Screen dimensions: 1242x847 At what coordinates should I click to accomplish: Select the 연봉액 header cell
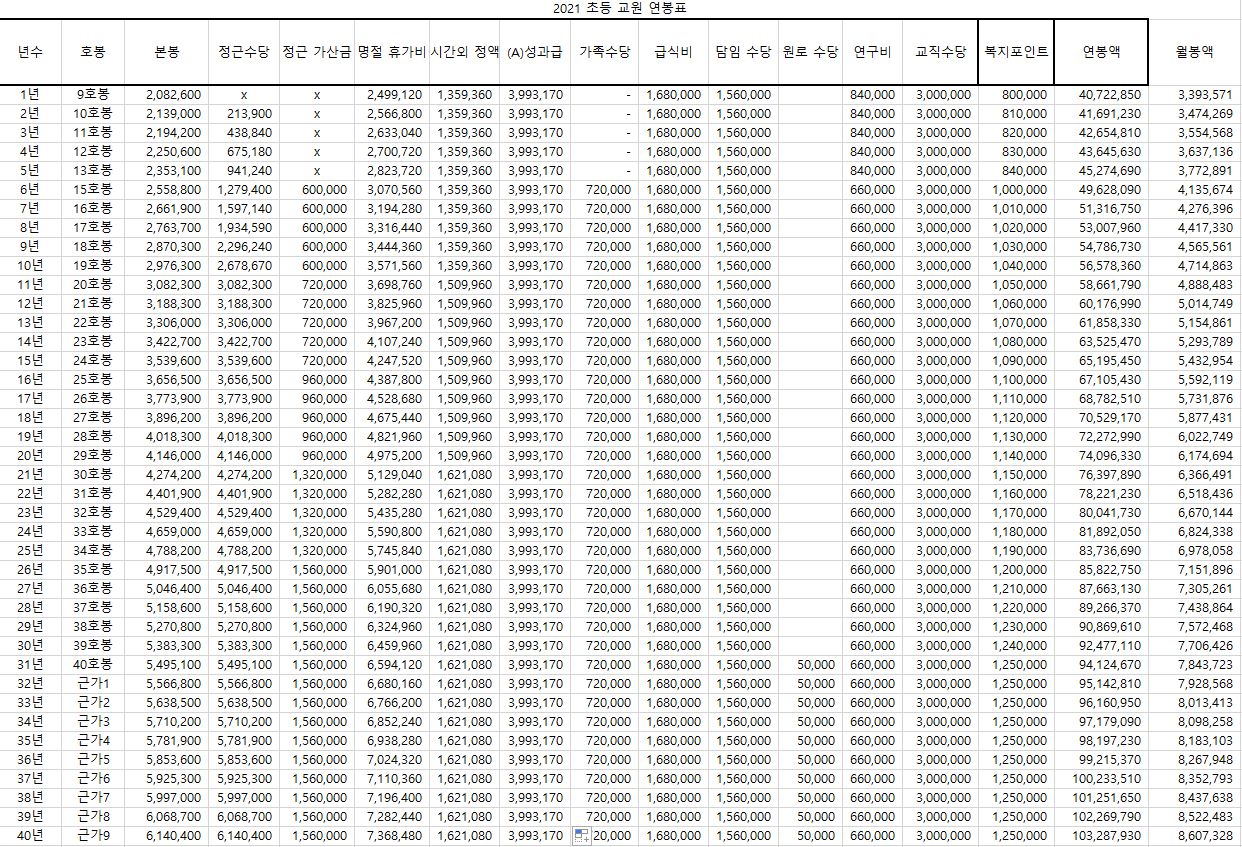[1101, 51]
